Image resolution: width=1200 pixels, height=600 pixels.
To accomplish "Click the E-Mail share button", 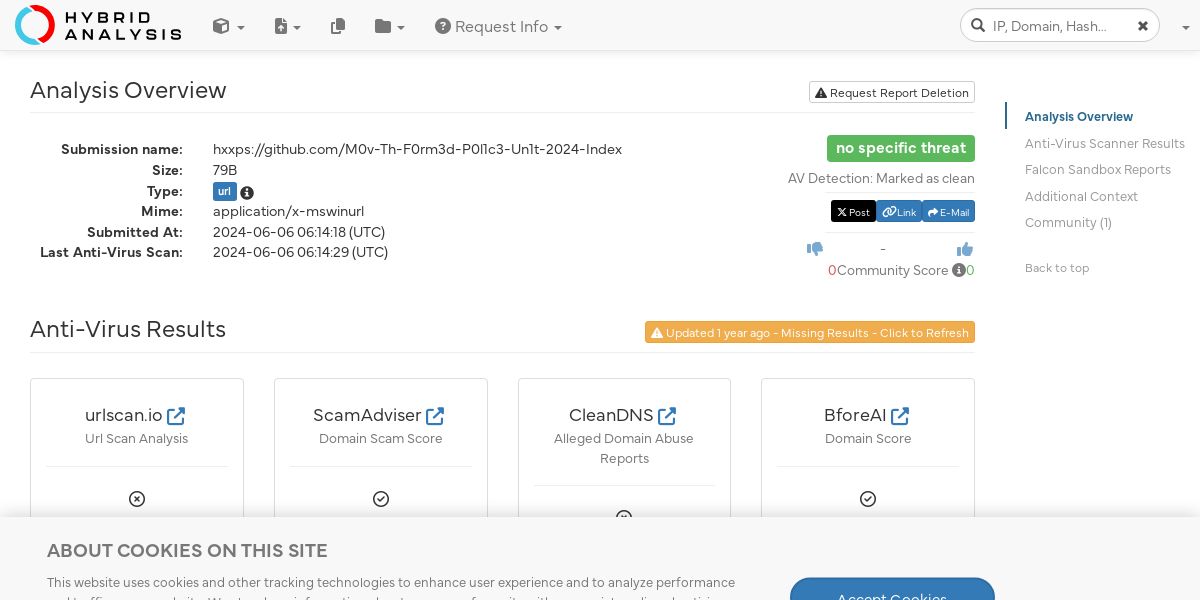I will tap(948, 212).
